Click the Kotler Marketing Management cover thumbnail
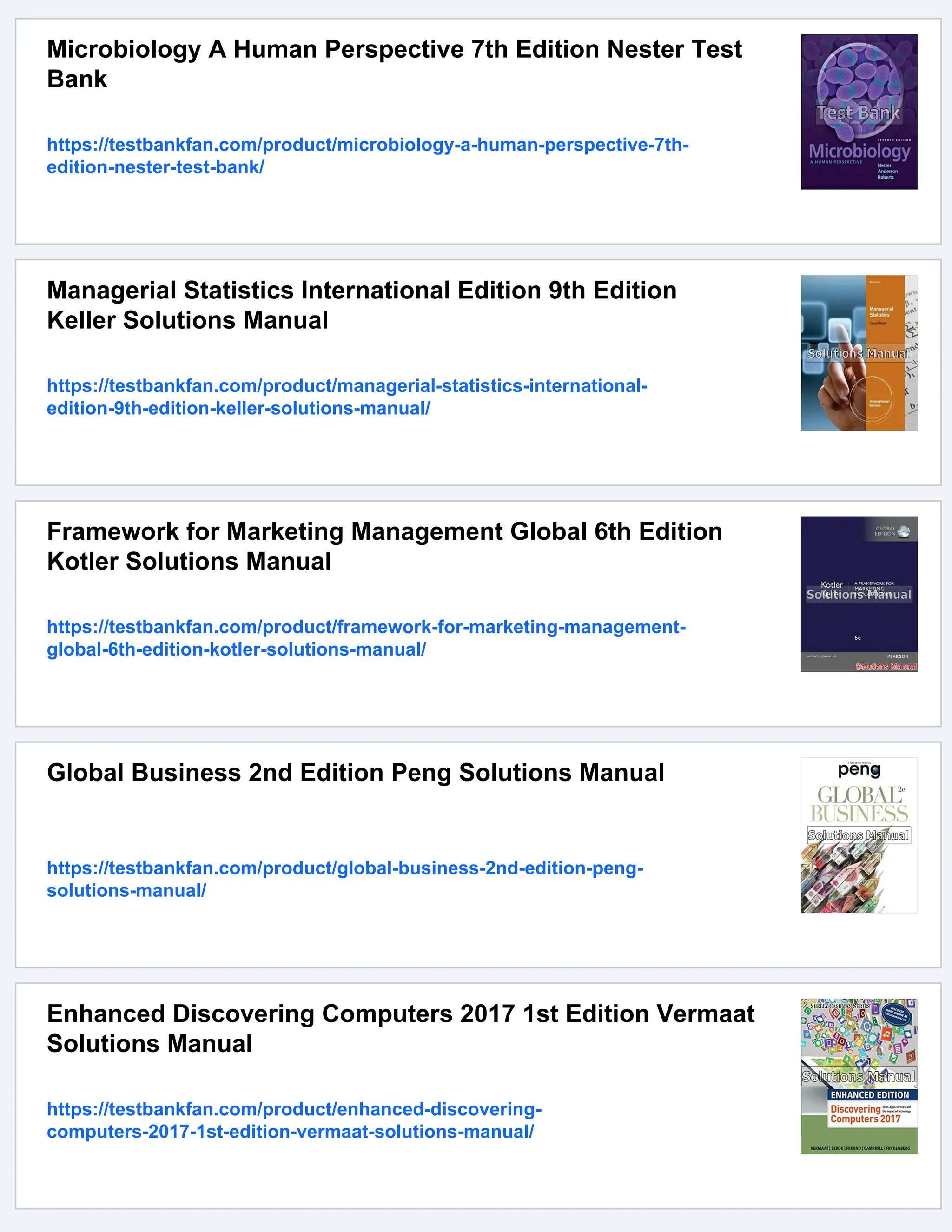Screen dimensions: 952x1232 click(x=859, y=594)
